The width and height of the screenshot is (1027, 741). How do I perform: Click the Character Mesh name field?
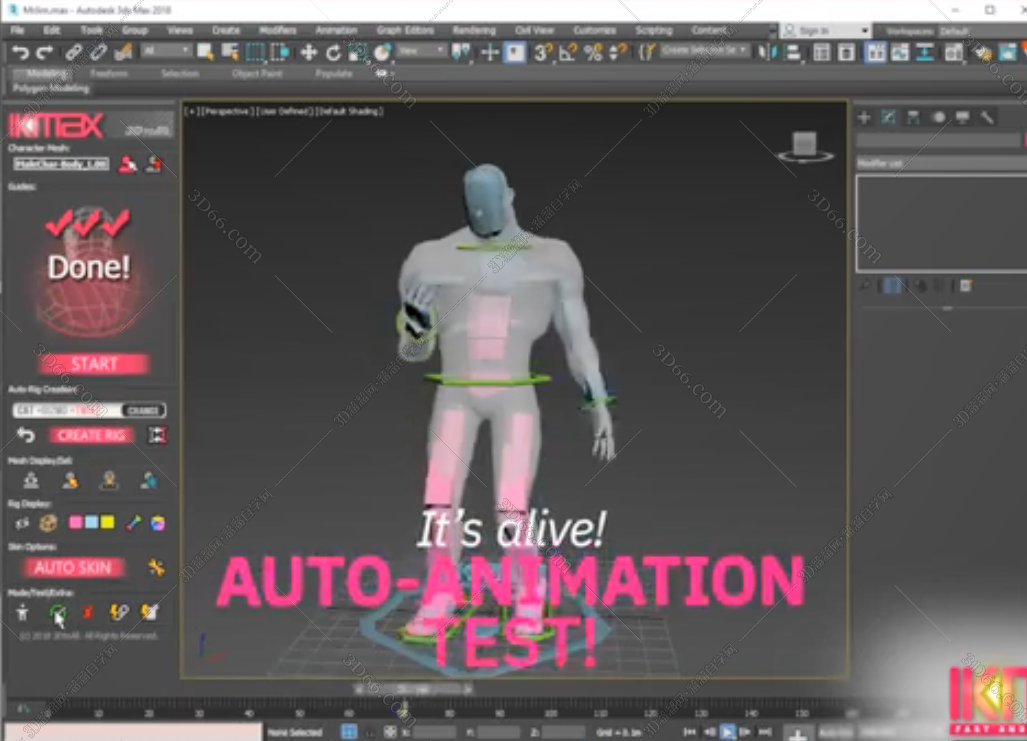[x=61, y=164]
